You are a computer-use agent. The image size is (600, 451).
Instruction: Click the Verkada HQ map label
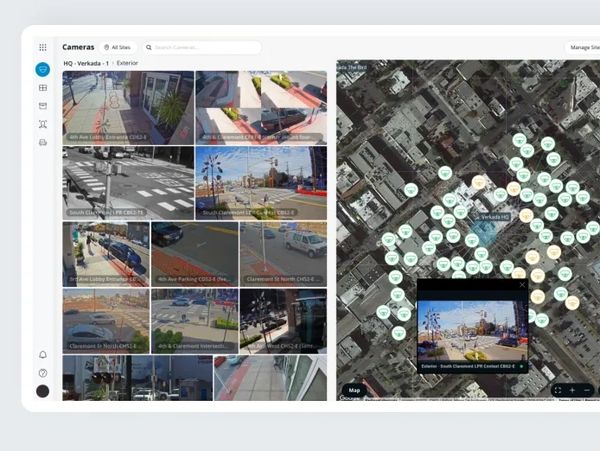tap(494, 216)
